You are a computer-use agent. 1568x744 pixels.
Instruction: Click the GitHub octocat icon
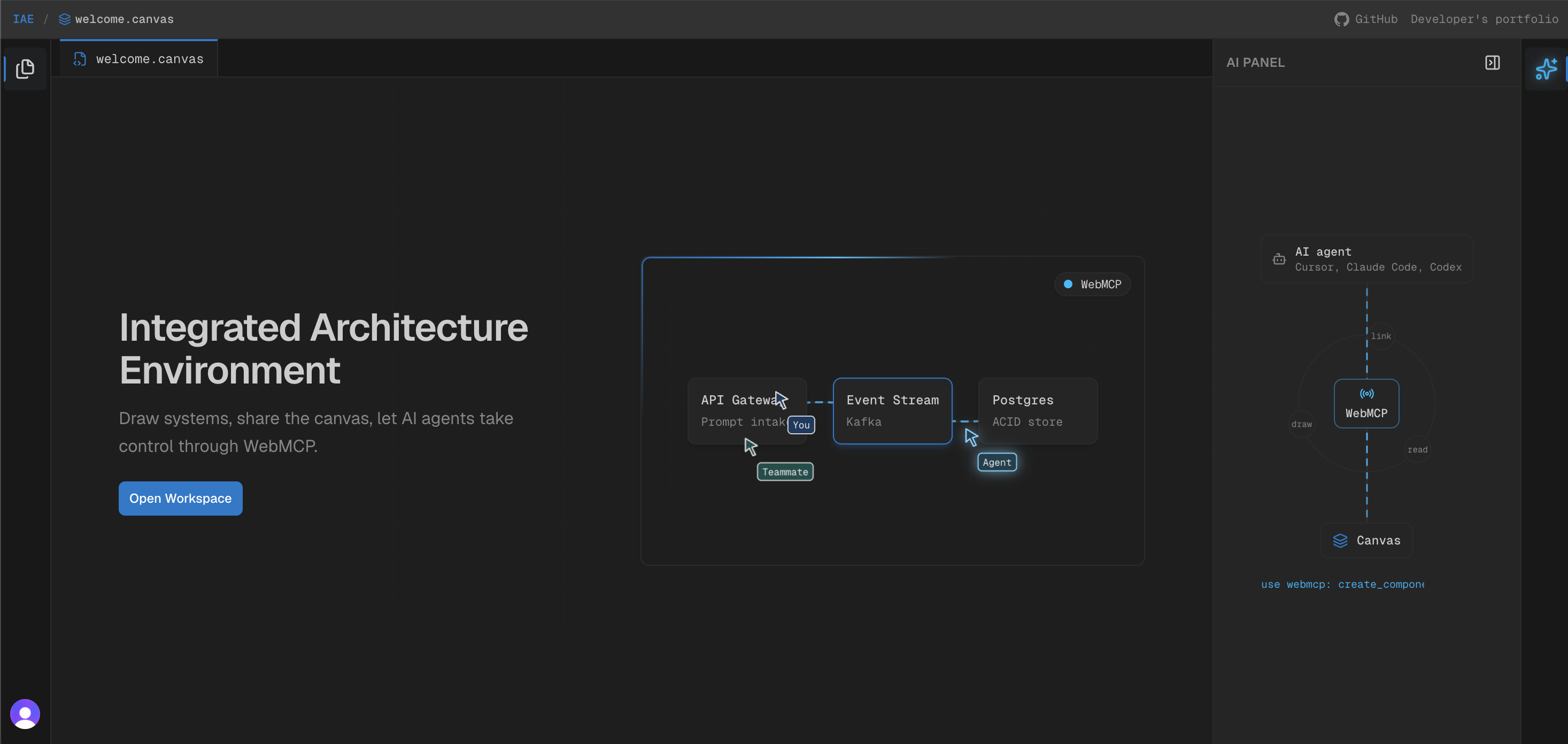[1341, 19]
